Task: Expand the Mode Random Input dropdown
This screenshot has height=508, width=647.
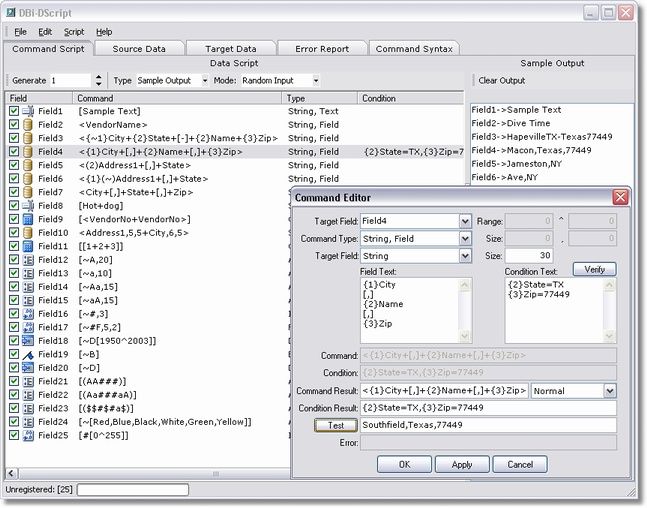Action: (316, 80)
